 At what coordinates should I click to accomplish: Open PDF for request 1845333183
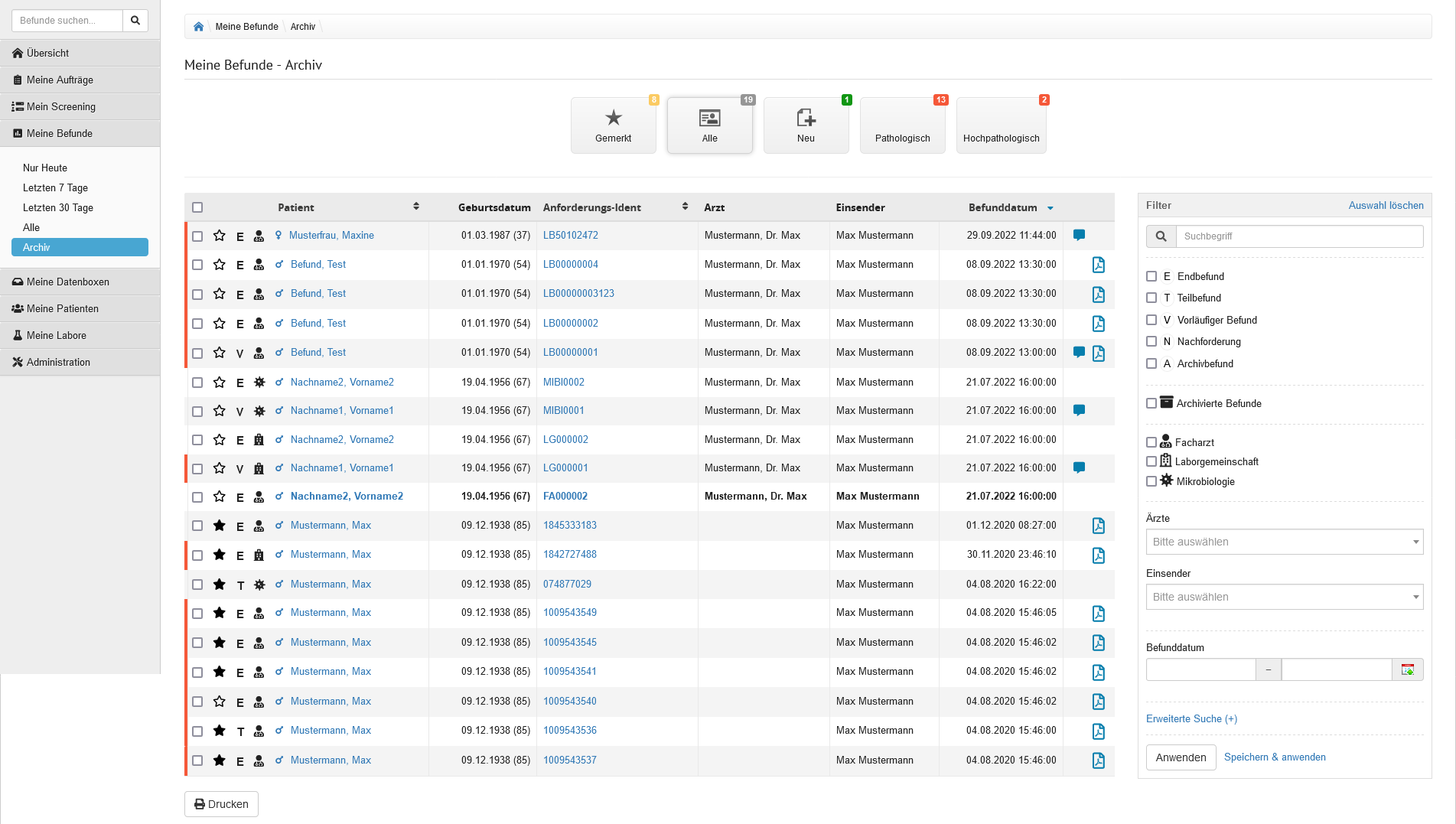pyautogui.click(x=1098, y=526)
